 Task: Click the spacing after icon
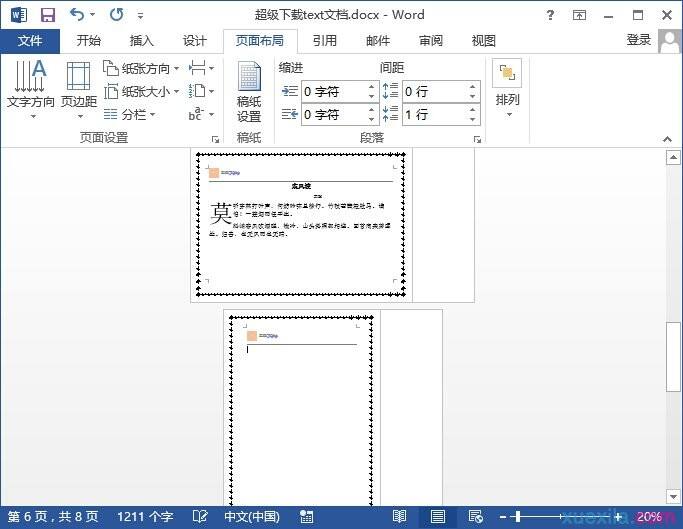pyautogui.click(x=390, y=114)
